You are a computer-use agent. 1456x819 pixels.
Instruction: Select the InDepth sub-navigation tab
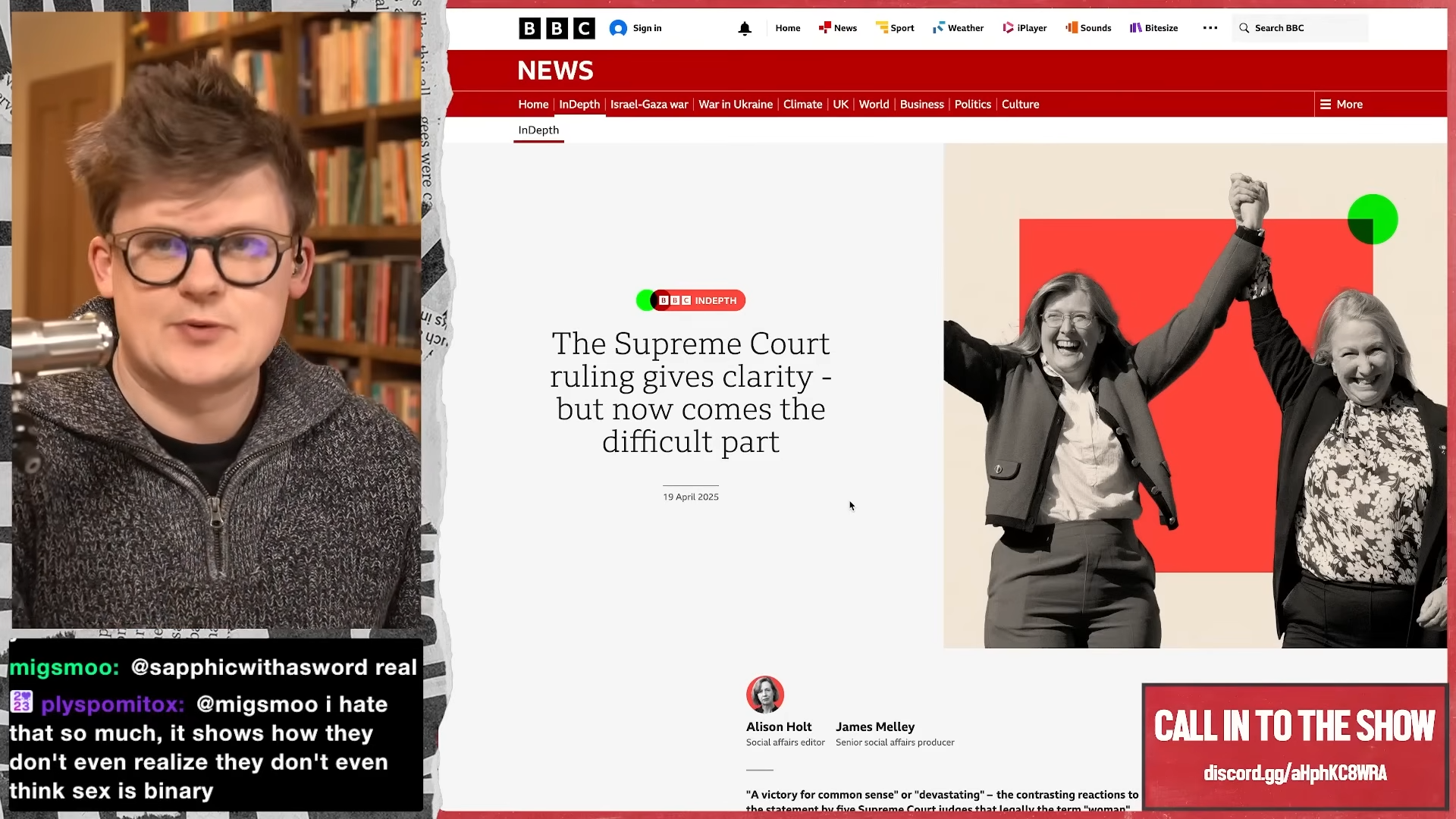tap(538, 130)
